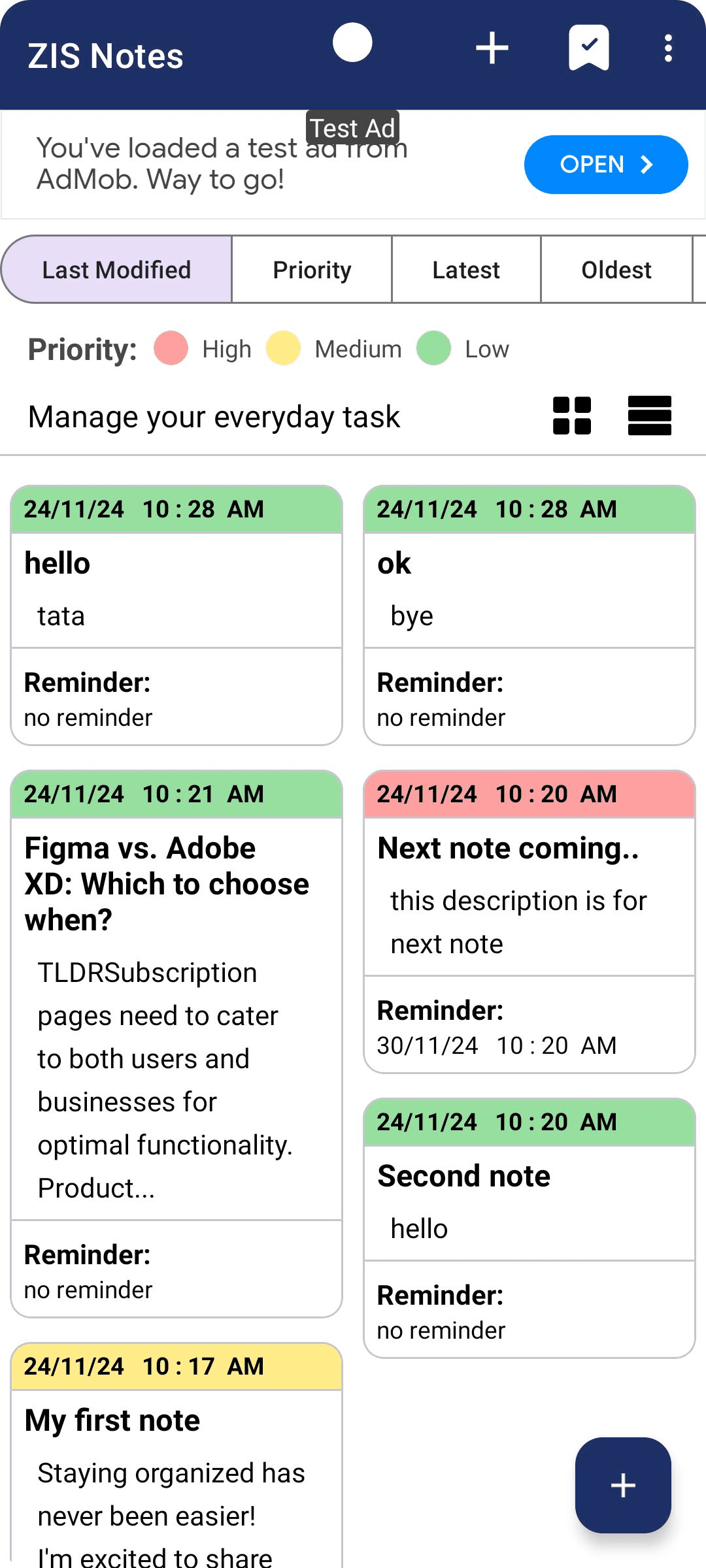
Task: Select the Last Modified sort tab
Action: 116,269
